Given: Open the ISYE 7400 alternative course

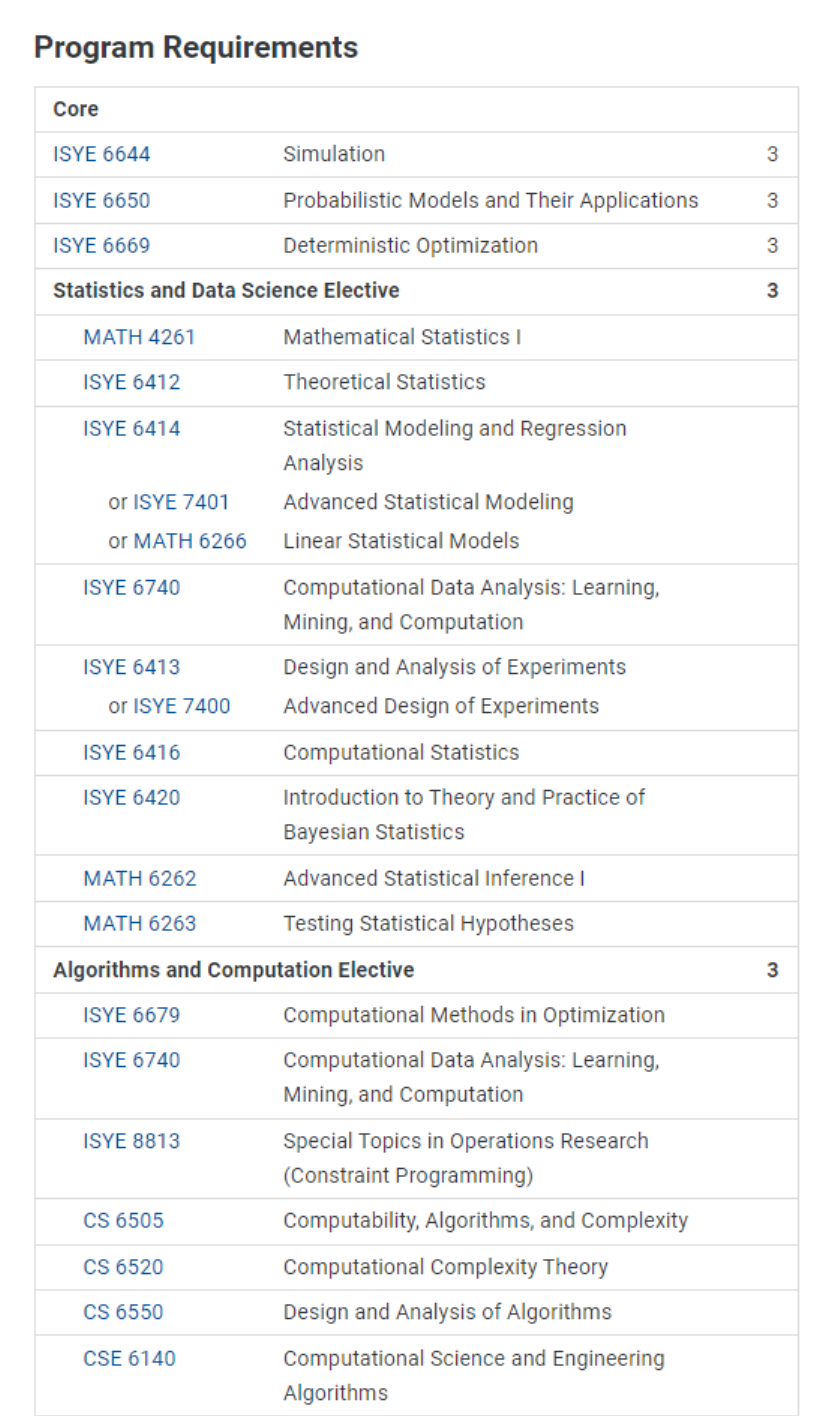Looking at the screenshot, I should 181,706.
